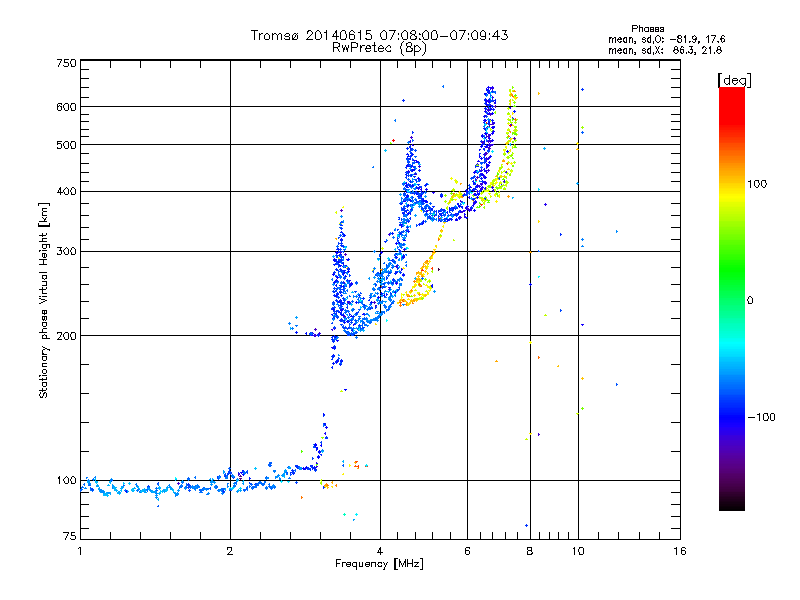This screenshot has width=800, height=600.
Task: Click the plot title 'Tromsø 20140615 07:08:00-07:09:43'
Action: pos(379,35)
